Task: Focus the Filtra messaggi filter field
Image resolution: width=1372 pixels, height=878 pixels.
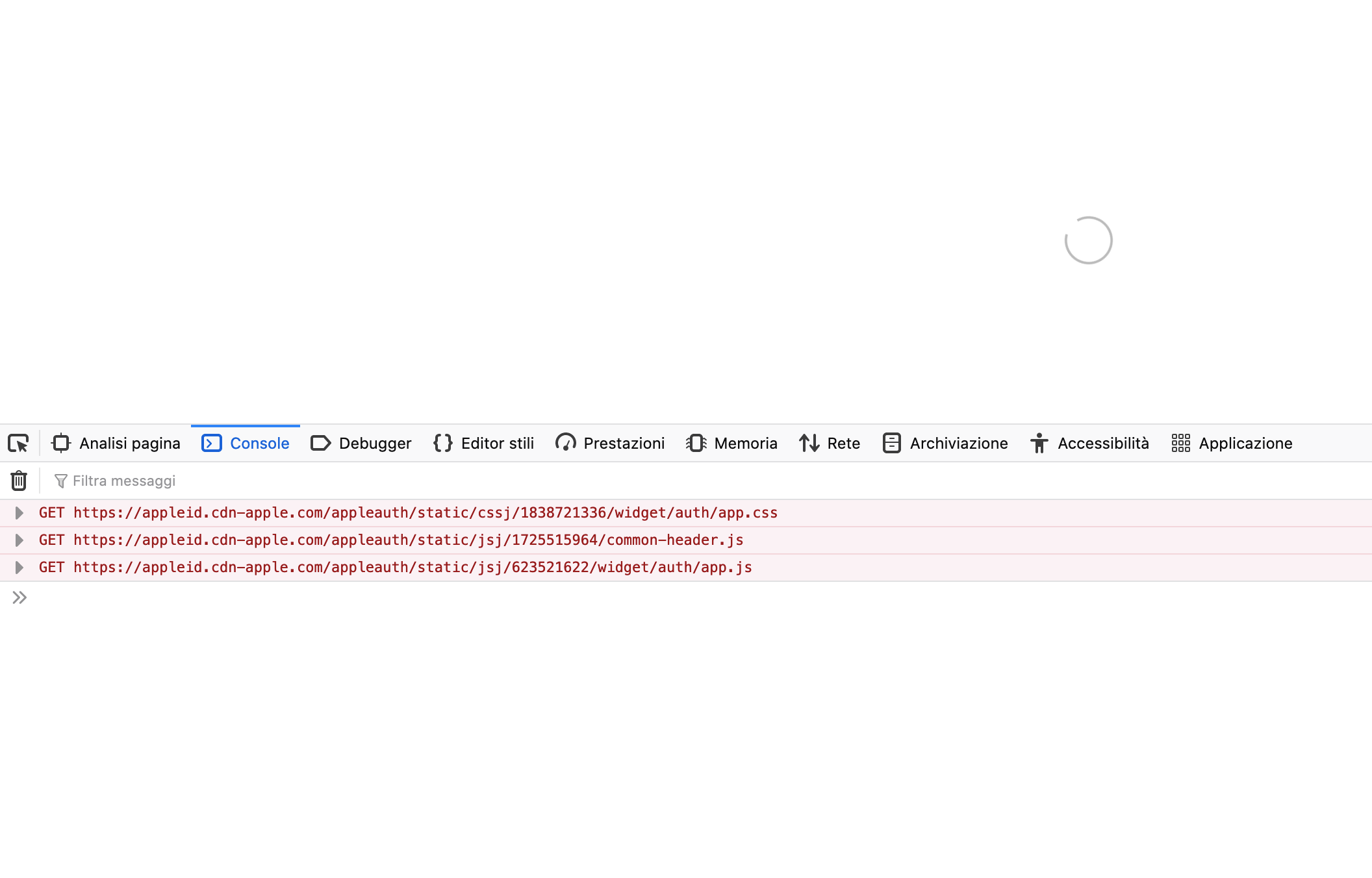Action: click(x=390, y=481)
